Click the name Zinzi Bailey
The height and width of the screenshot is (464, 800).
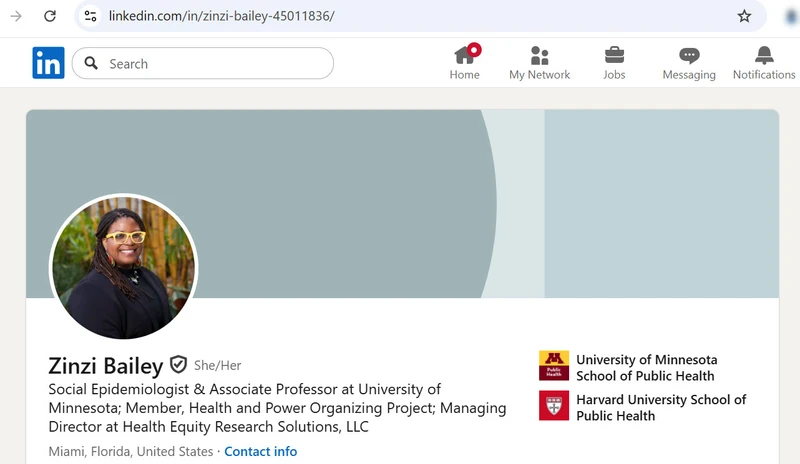tap(106, 365)
